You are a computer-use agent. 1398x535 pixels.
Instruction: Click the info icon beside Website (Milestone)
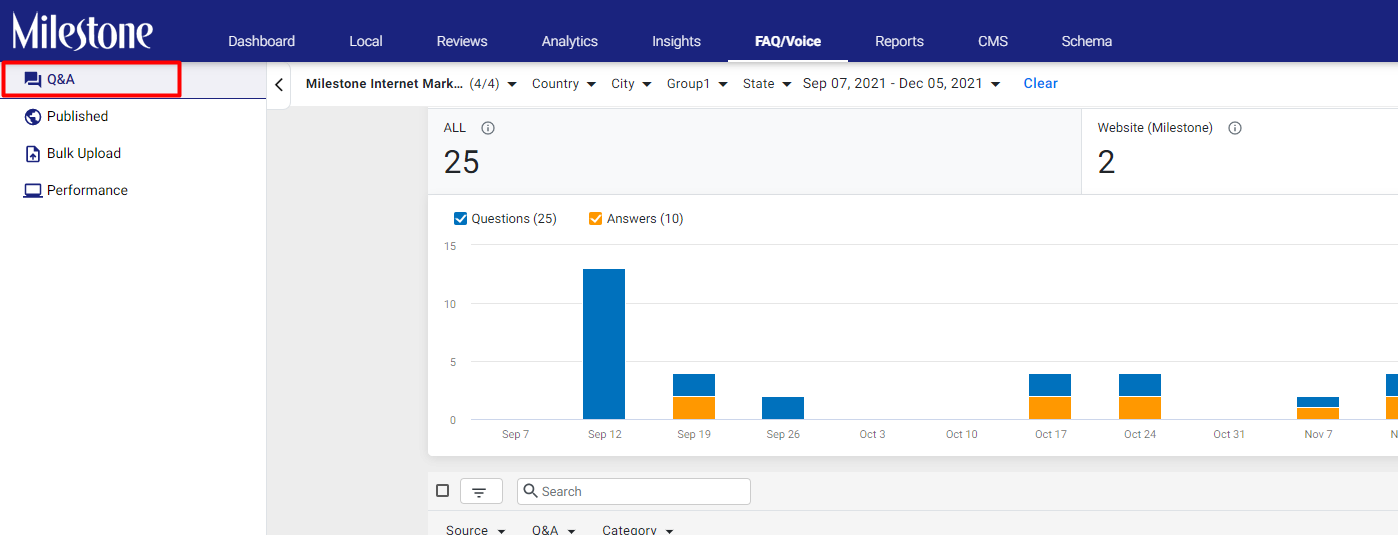(1235, 128)
